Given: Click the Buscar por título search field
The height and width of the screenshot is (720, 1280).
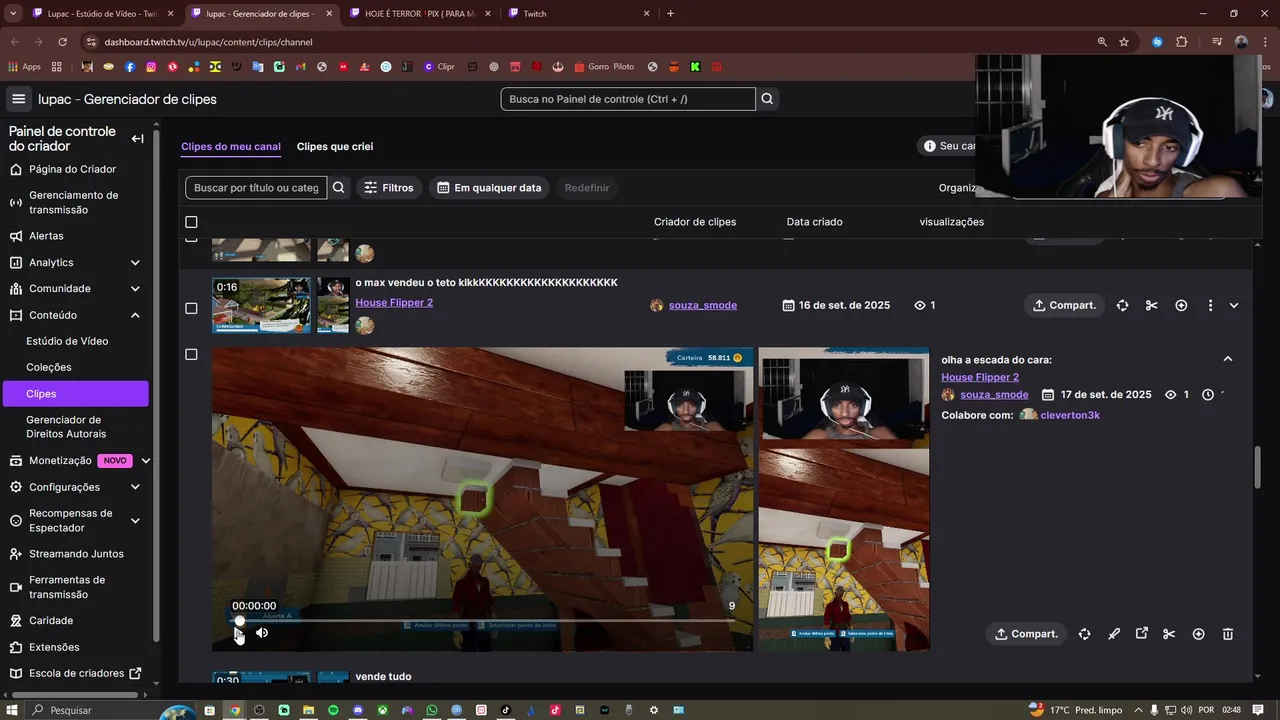Looking at the screenshot, I should (x=256, y=187).
